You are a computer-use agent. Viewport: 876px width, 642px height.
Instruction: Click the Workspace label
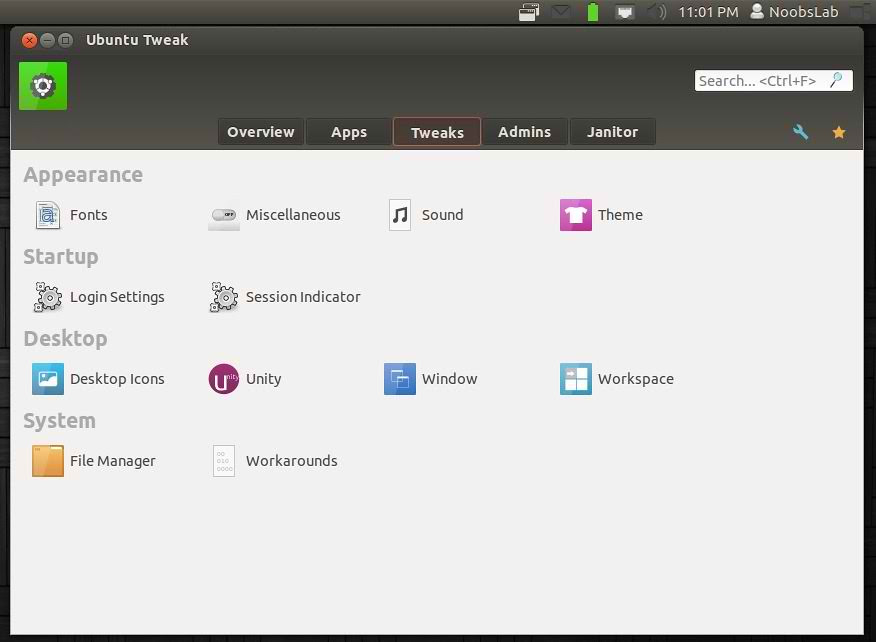pos(636,379)
